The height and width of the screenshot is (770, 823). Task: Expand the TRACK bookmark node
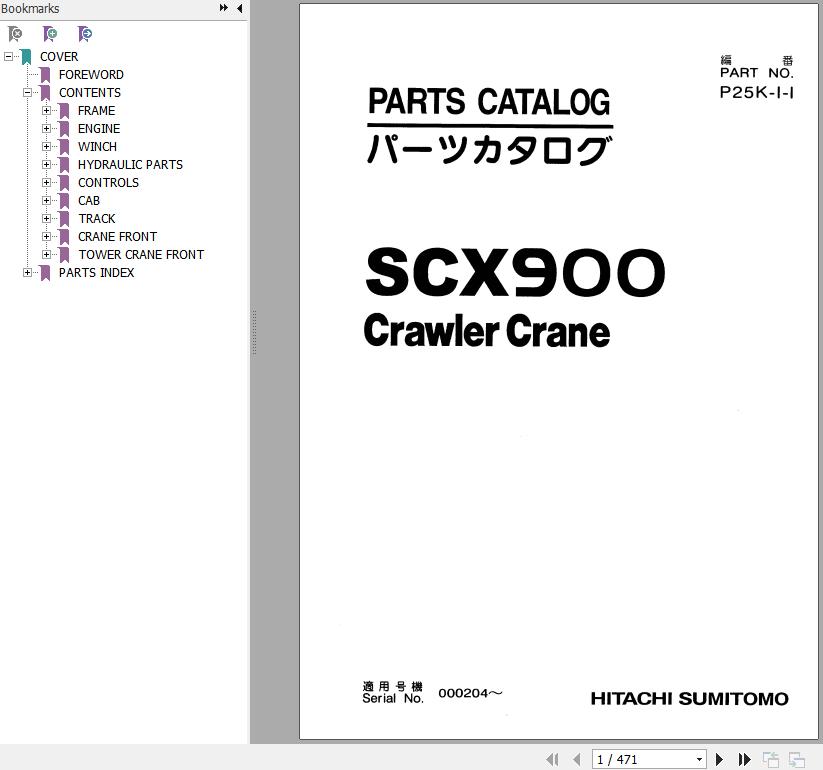(x=46, y=218)
